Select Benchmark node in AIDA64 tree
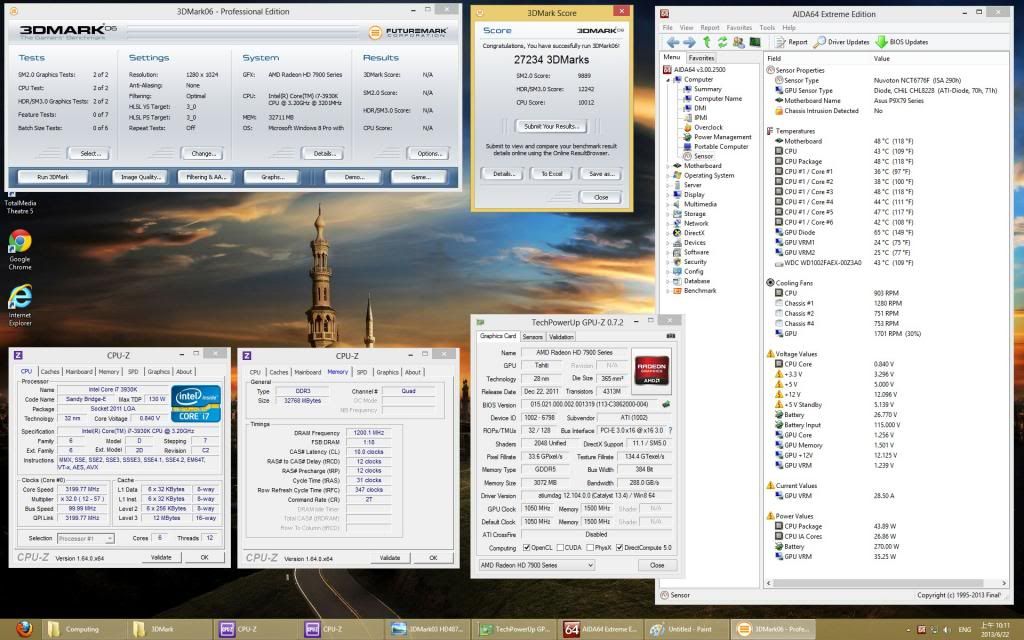Image resolution: width=1024 pixels, height=640 pixels. (700, 291)
